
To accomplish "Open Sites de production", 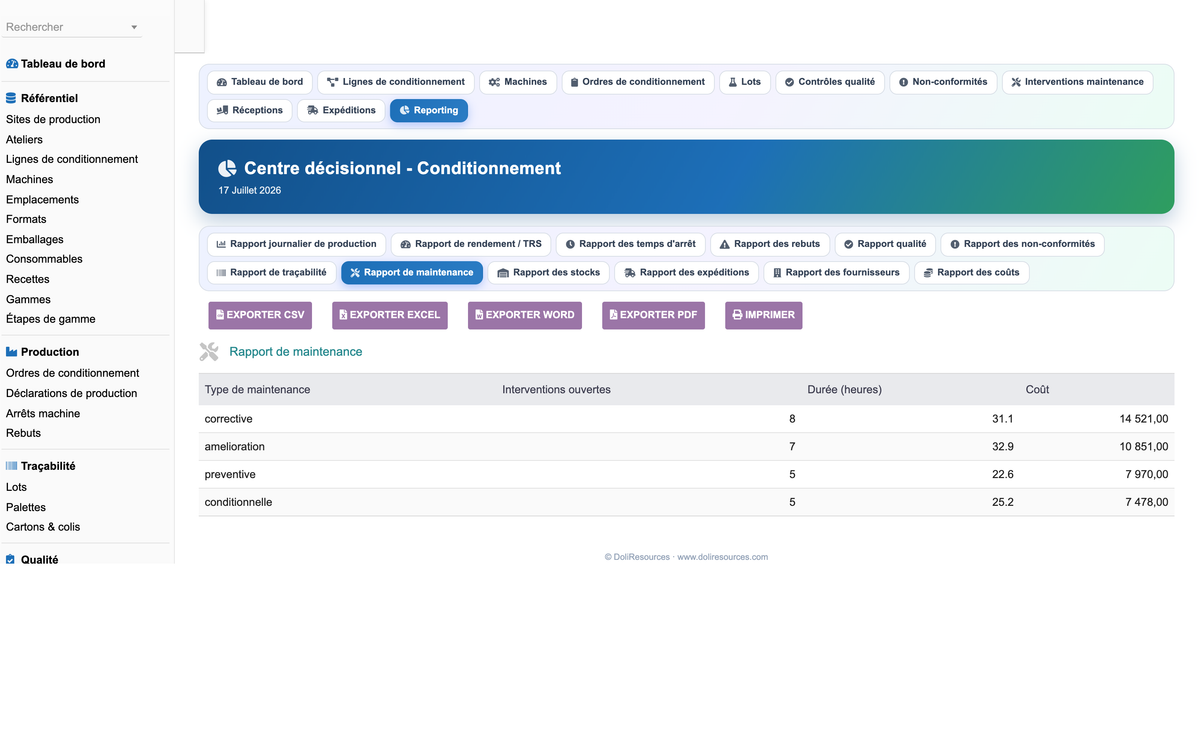I will pos(53,119).
